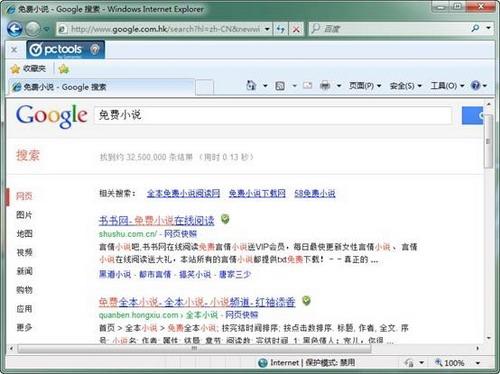Select the 网页 search category
Image resolution: width=500 pixels, height=374 pixels.
(24, 196)
